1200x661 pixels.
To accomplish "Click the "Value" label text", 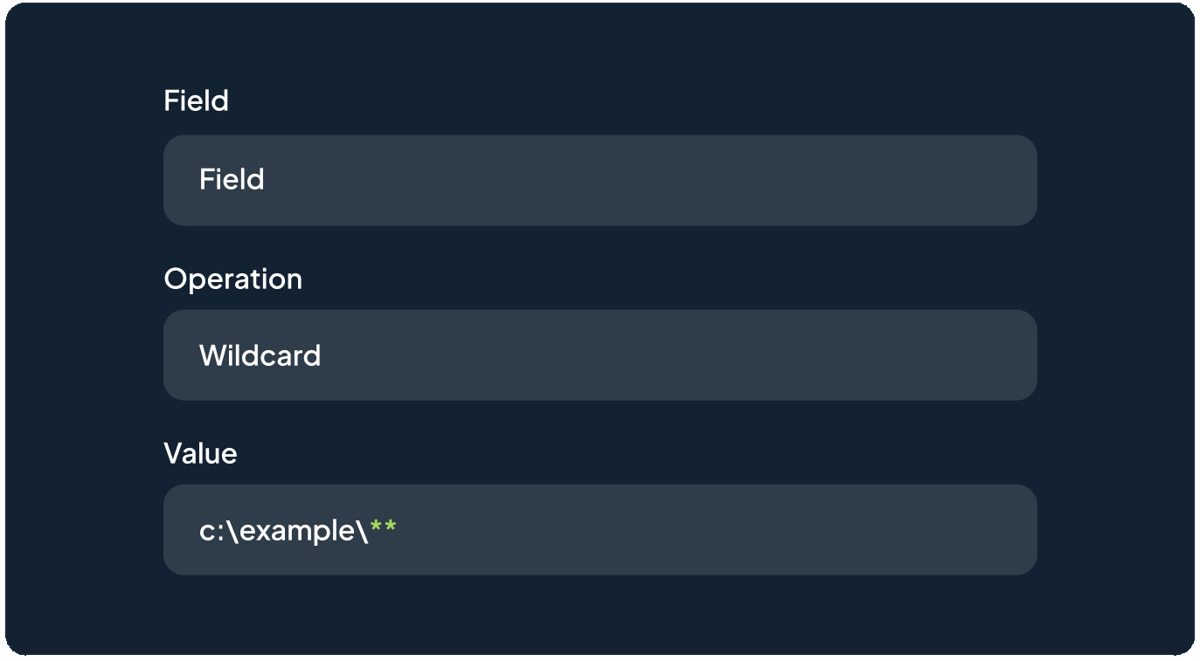I will point(200,454).
